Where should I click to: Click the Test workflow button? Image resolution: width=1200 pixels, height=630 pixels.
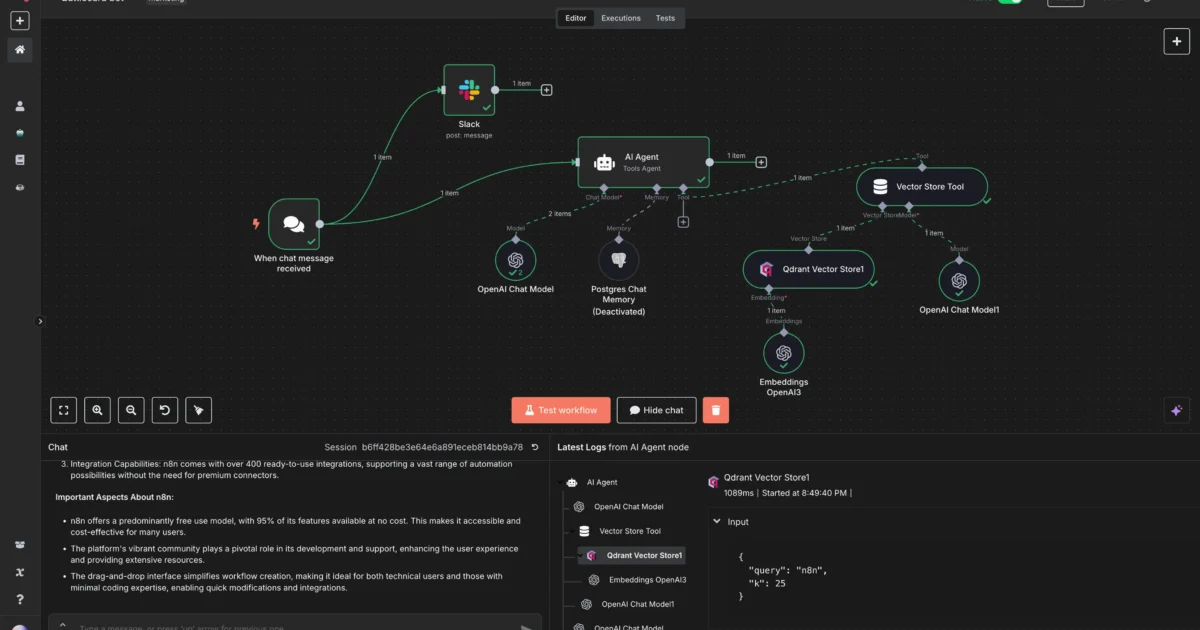click(x=560, y=410)
